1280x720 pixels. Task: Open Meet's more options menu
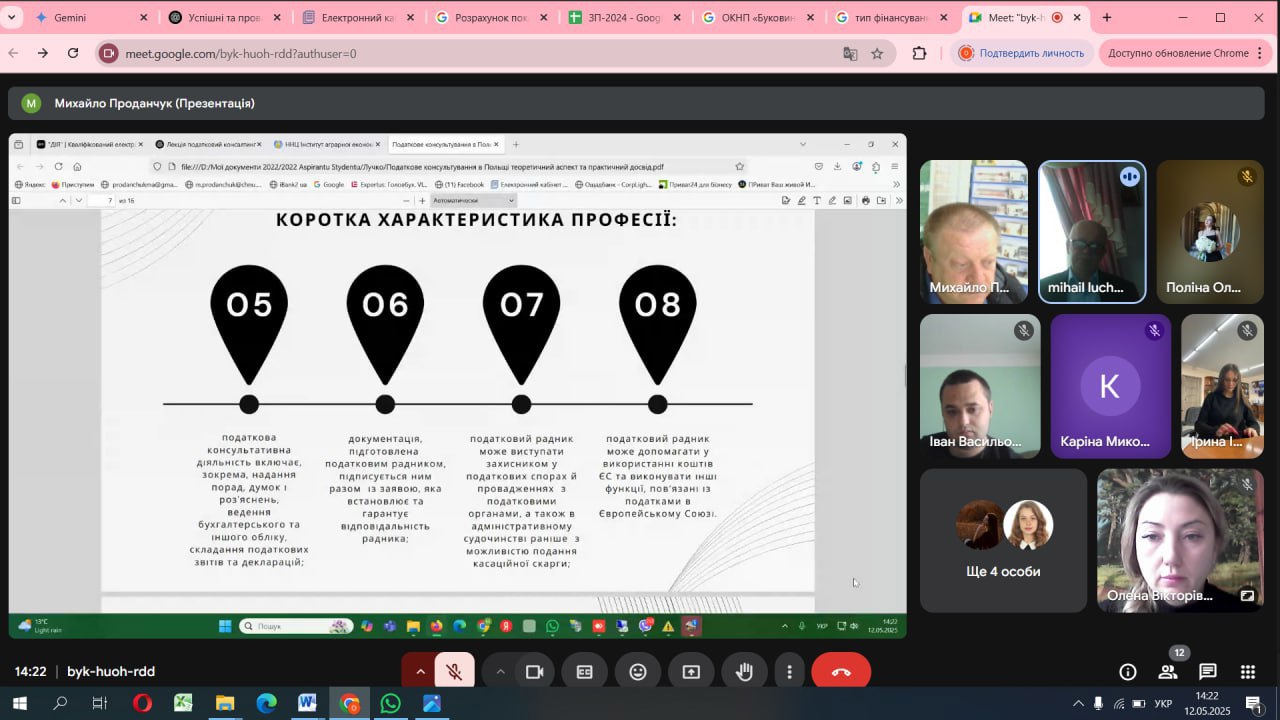pyautogui.click(x=790, y=672)
